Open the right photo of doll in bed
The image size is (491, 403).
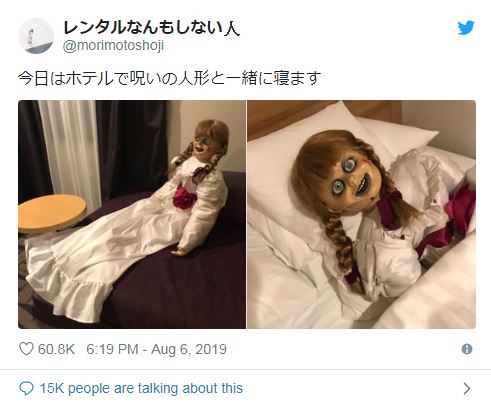pos(361,214)
